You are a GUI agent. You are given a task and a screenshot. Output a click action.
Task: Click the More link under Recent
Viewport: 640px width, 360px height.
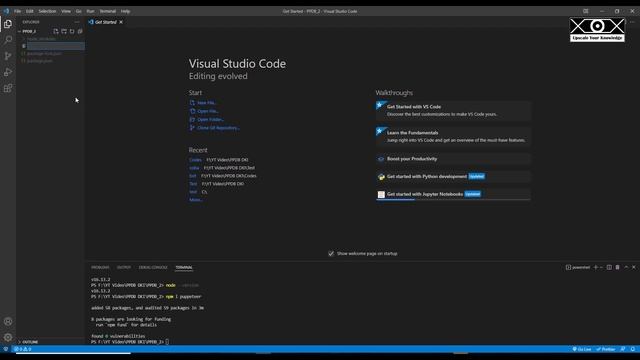196,200
